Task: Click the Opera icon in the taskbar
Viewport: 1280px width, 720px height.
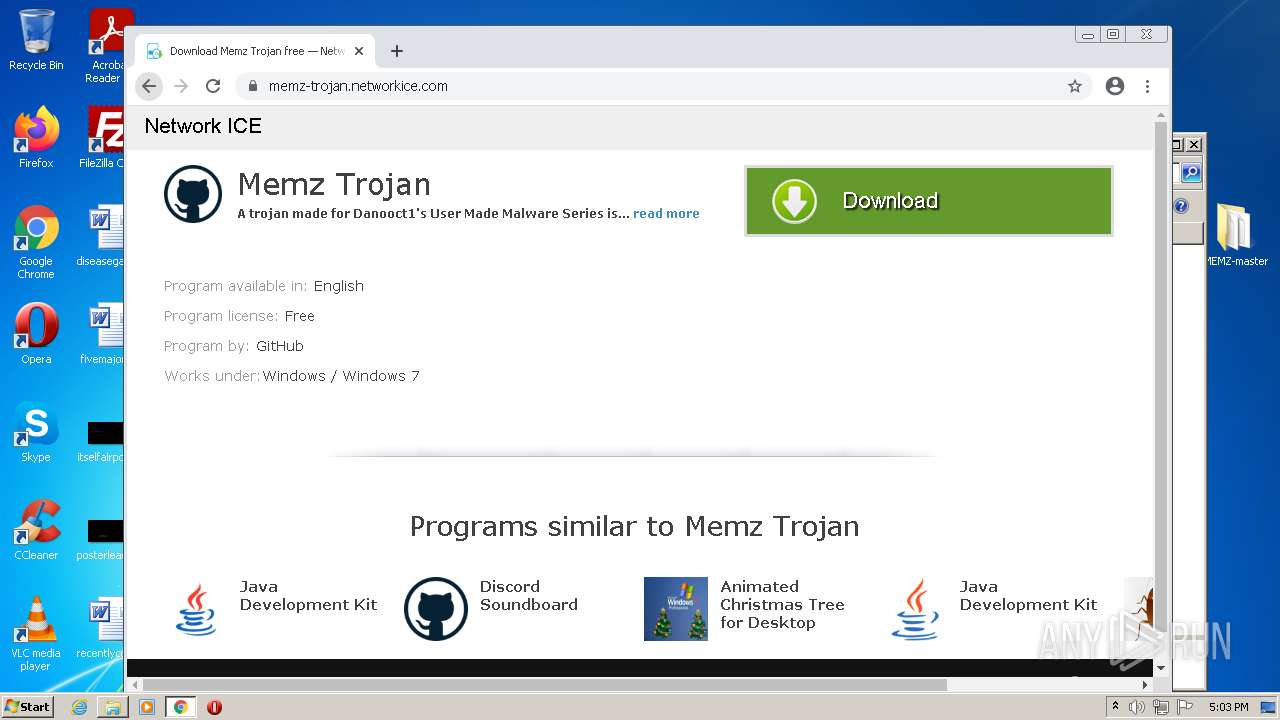Action: click(x=214, y=707)
